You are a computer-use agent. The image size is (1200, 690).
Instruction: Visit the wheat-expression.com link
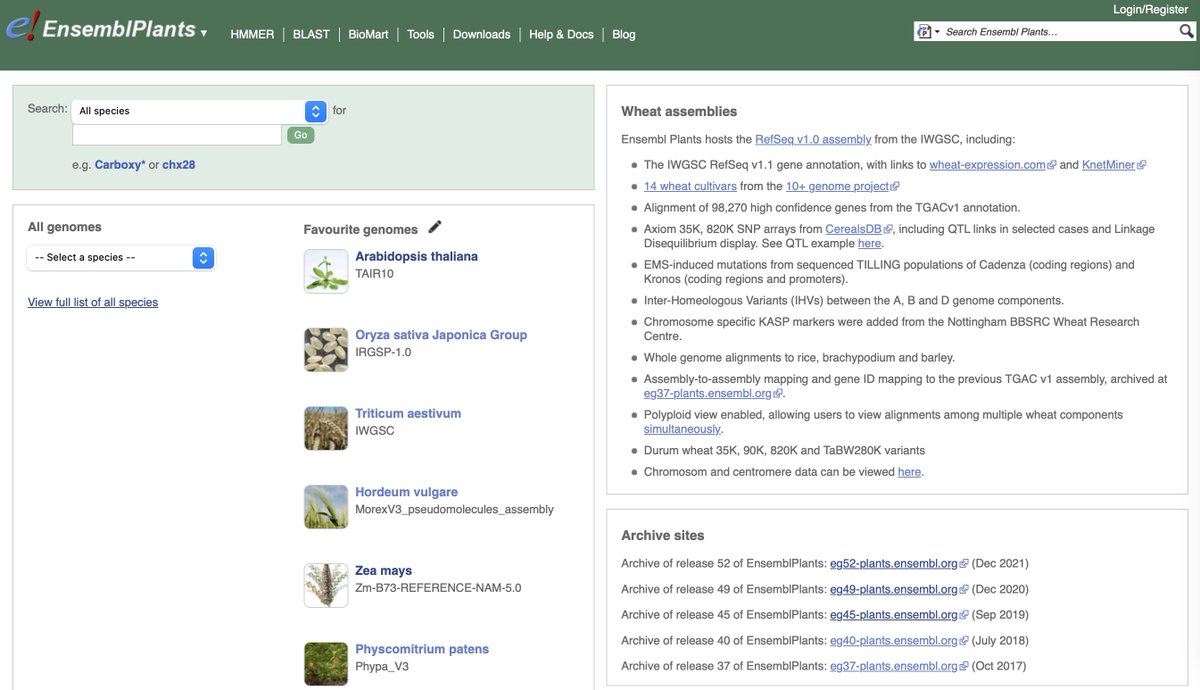tap(987, 165)
